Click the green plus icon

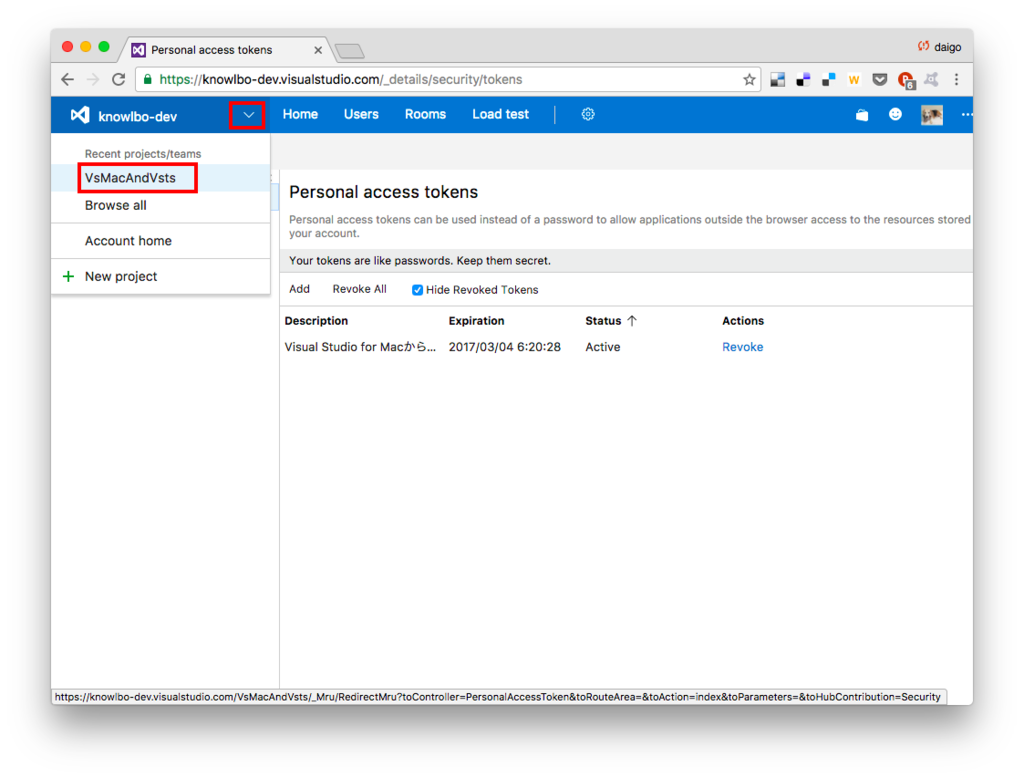pos(68,276)
